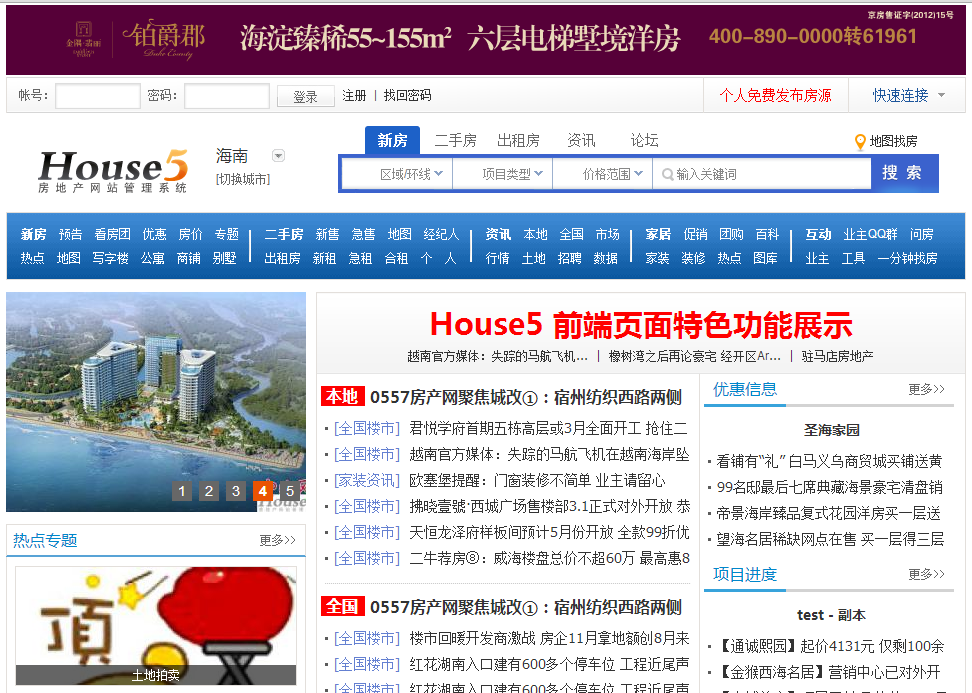The width and height of the screenshot is (972, 693).
Task: Show slide 1 in the image carousel
Action: 182,491
